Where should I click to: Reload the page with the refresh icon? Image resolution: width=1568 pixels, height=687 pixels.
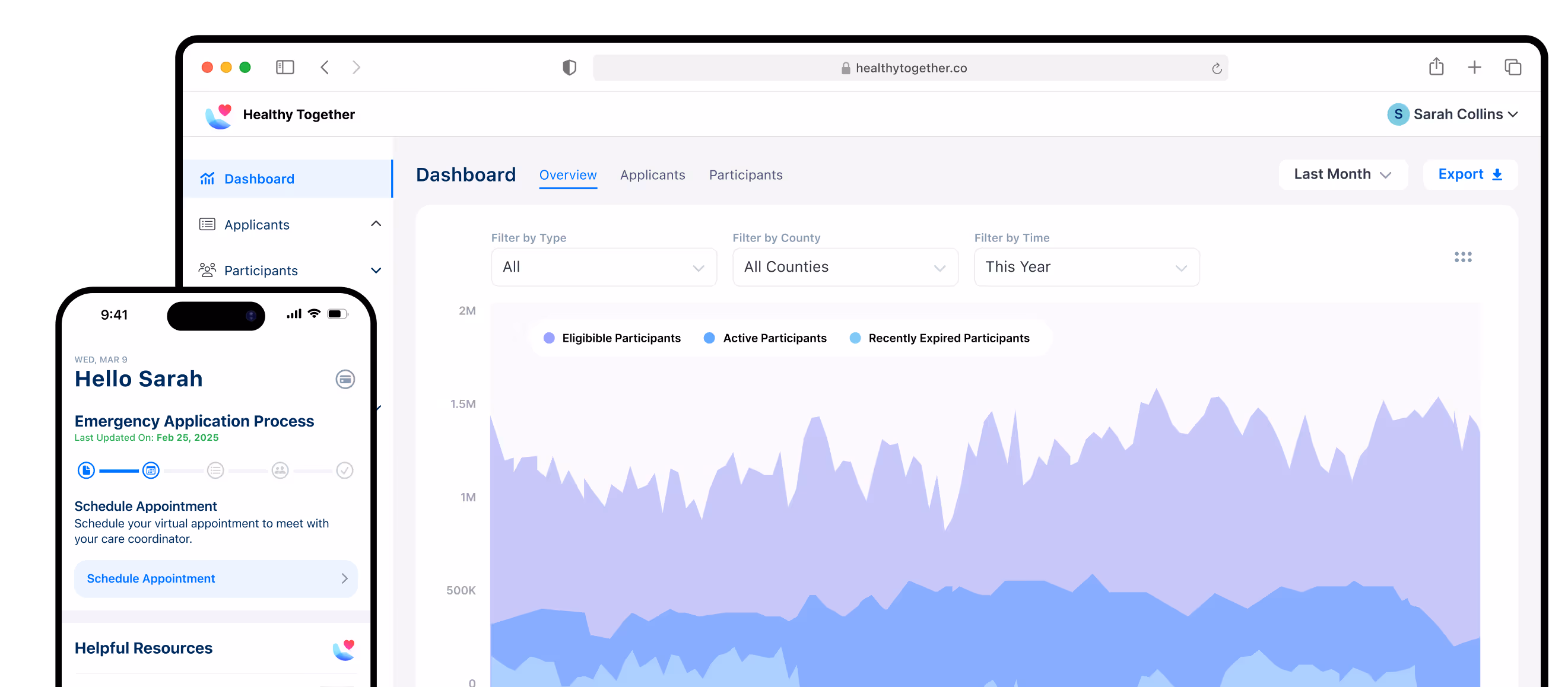pos(1216,68)
